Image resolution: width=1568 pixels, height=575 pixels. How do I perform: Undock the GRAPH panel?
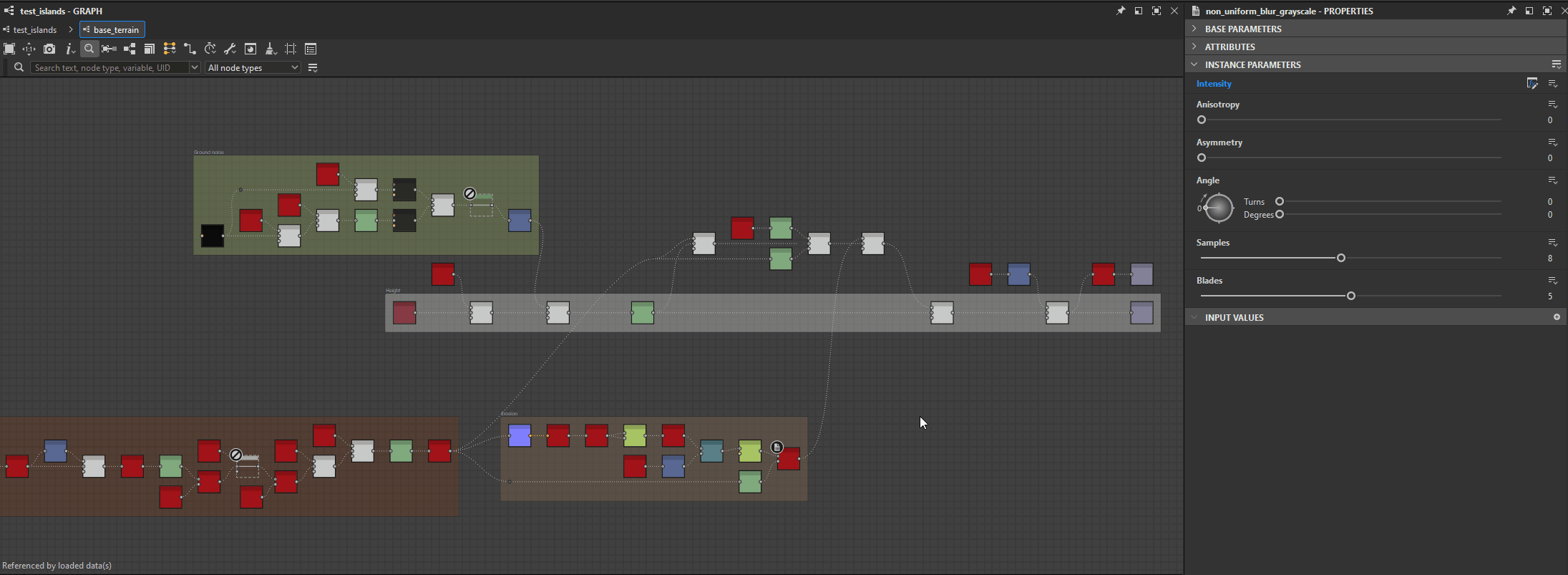pos(1139,11)
